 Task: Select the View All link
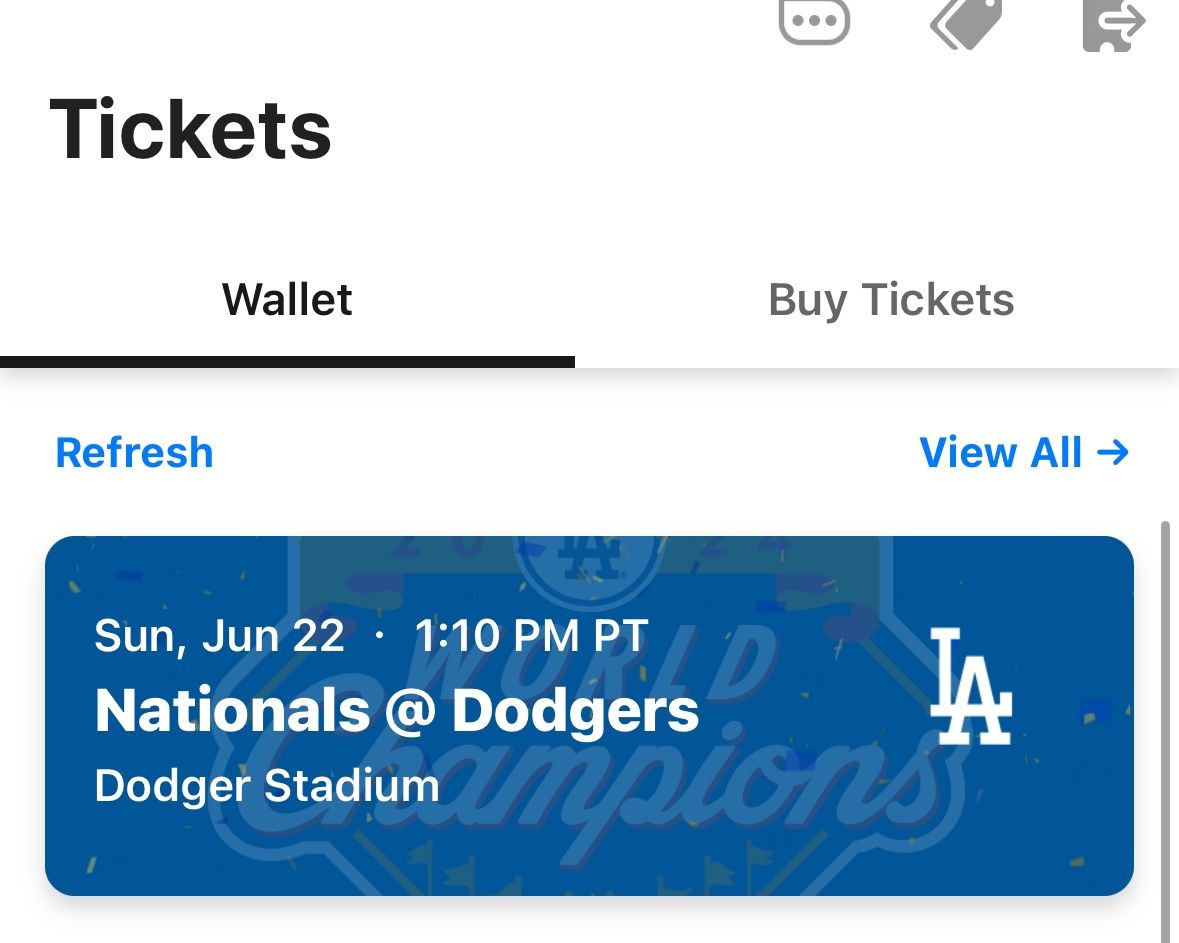1001,453
